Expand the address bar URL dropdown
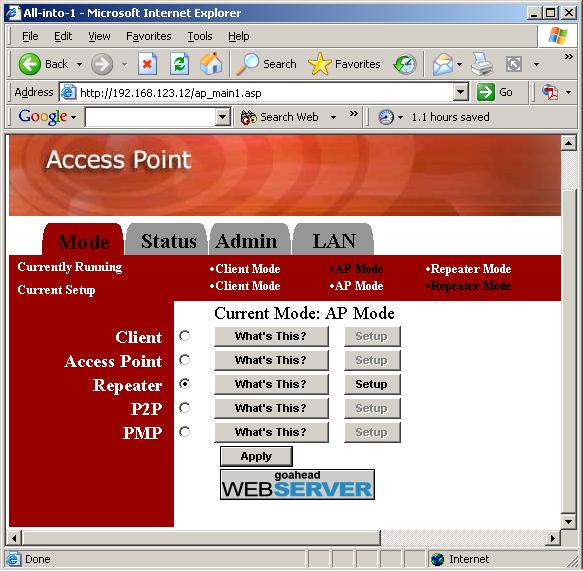This screenshot has height=572, width=583. (461, 92)
